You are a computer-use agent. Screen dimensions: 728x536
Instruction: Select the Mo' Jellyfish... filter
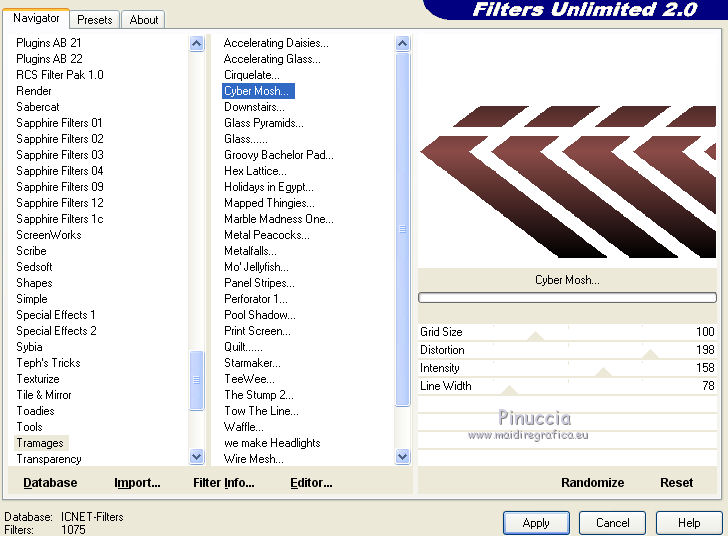click(256, 267)
